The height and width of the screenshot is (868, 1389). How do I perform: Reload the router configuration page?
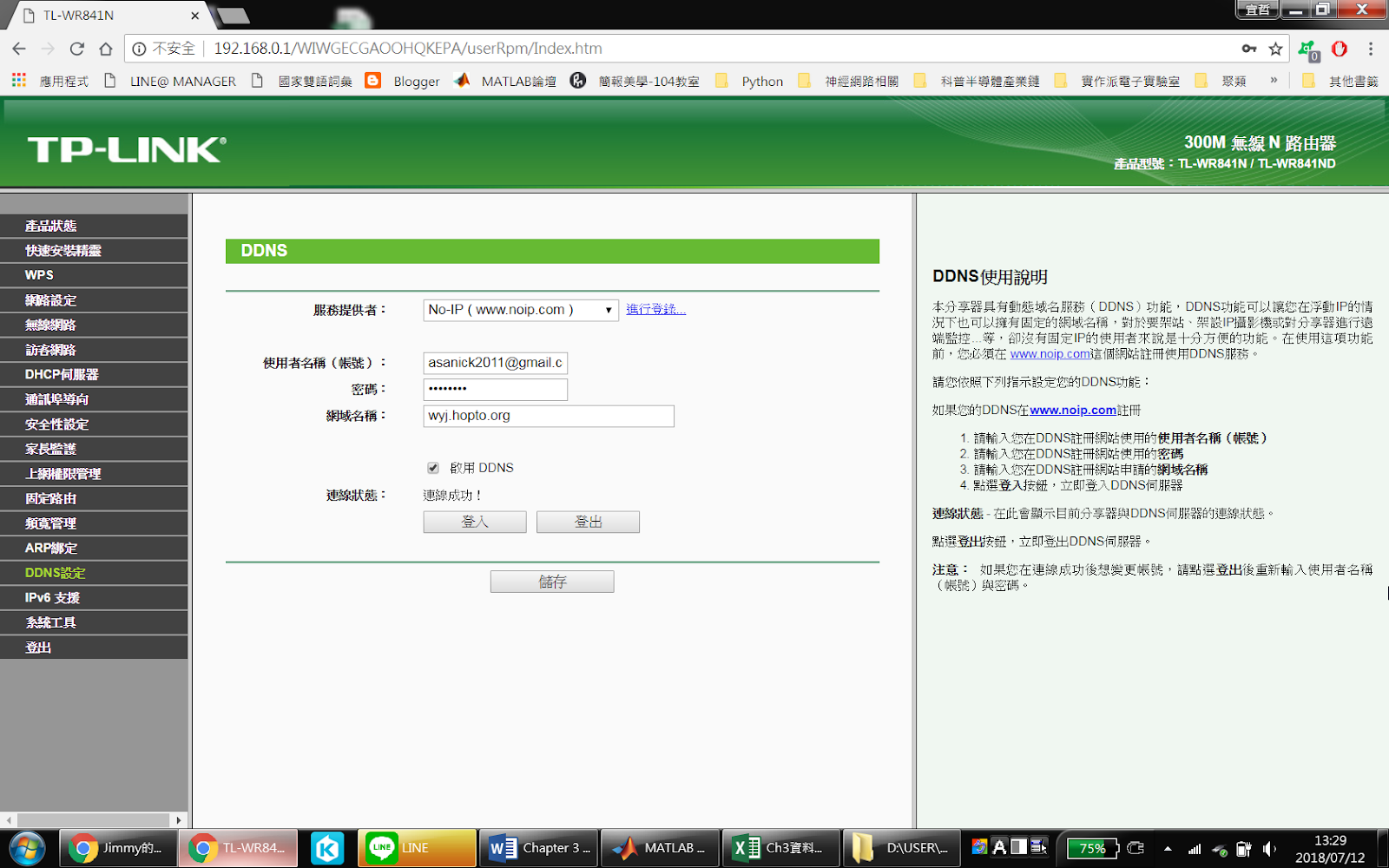tap(76, 49)
